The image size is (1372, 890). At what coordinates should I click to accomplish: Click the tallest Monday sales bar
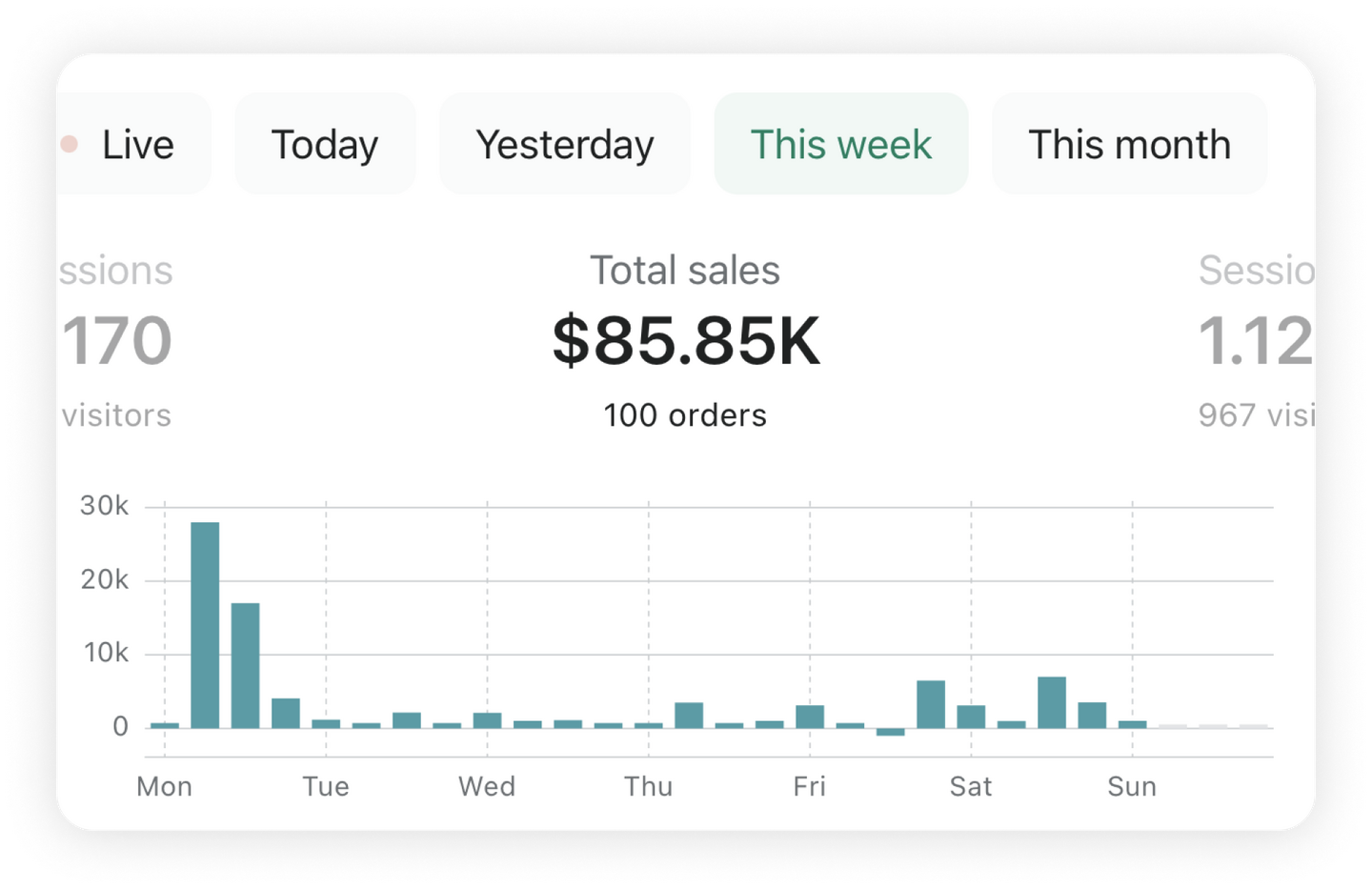coord(205,624)
